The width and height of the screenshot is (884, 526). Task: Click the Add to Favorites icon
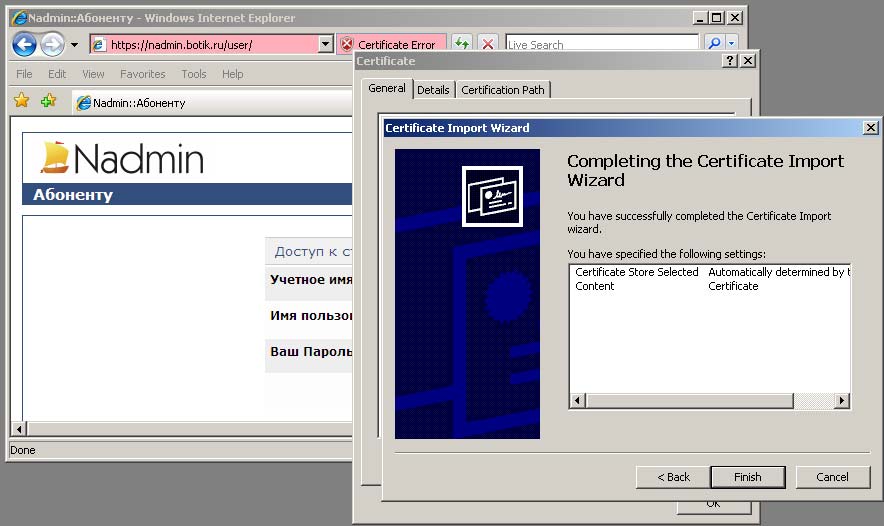(48, 101)
